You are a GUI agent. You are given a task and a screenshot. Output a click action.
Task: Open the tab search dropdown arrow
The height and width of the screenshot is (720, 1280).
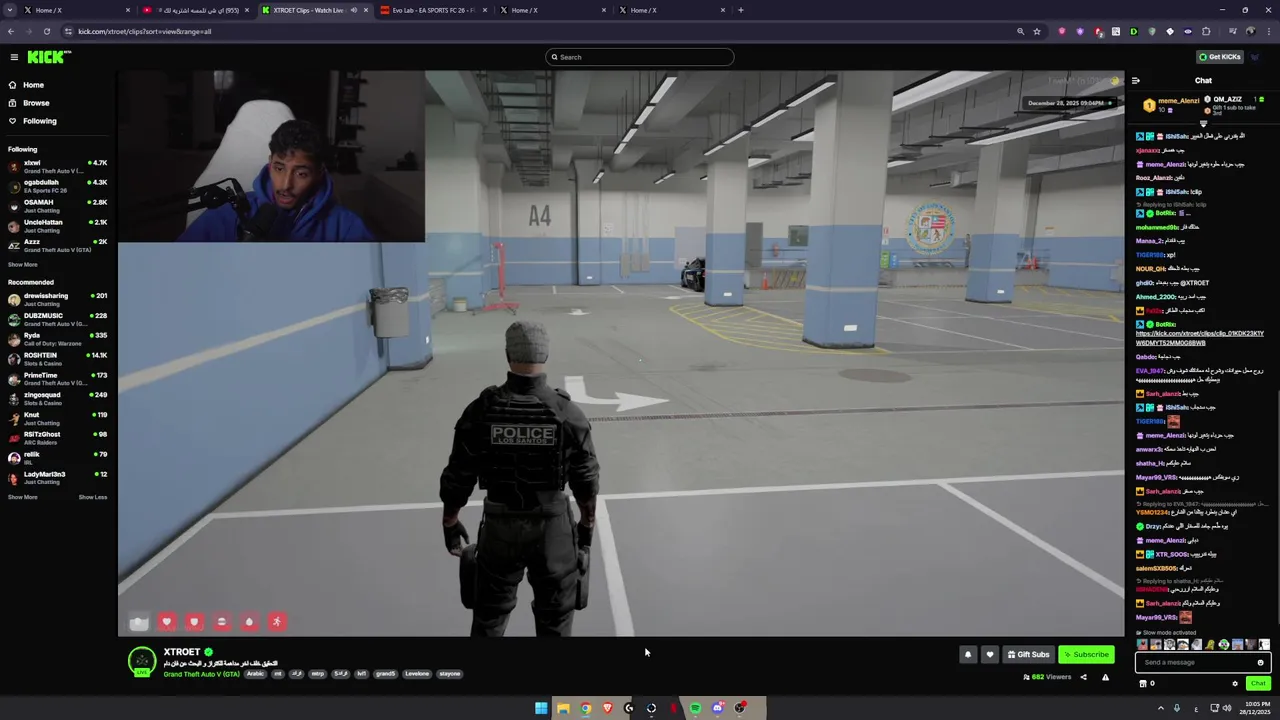[10, 10]
